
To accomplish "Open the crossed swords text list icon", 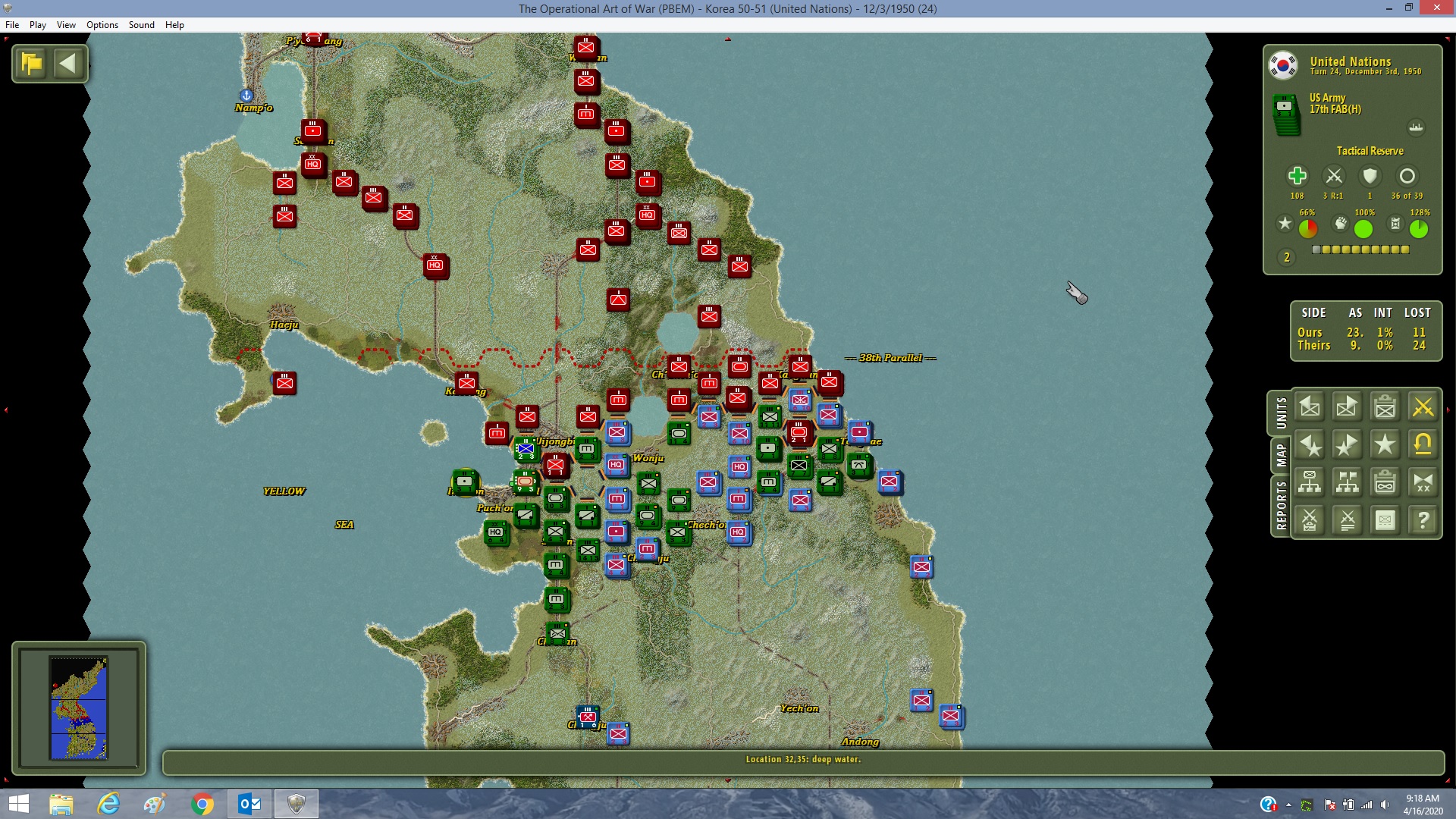I will coord(1348,520).
